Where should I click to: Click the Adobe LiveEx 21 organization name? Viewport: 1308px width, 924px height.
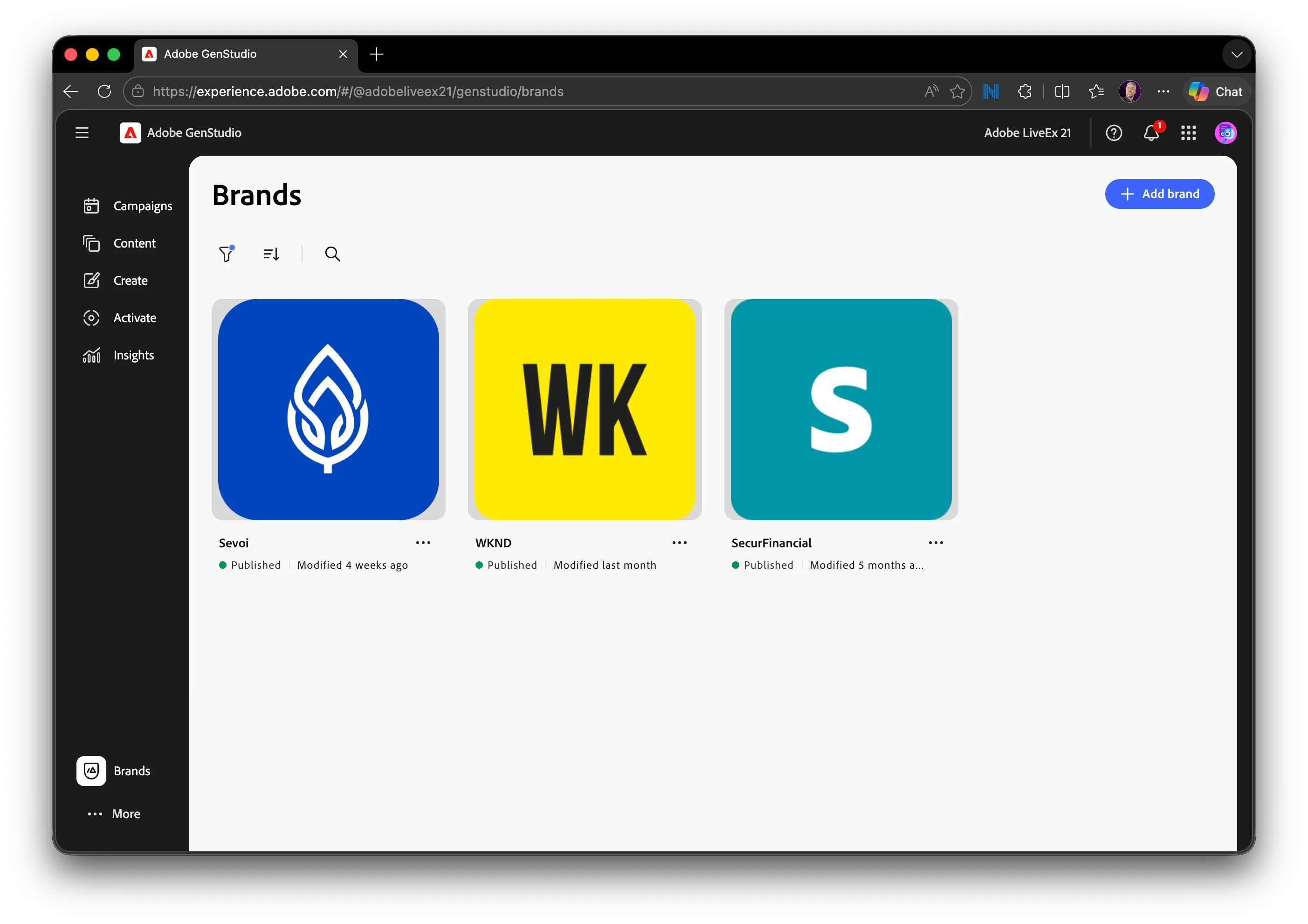(x=1027, y=133)
